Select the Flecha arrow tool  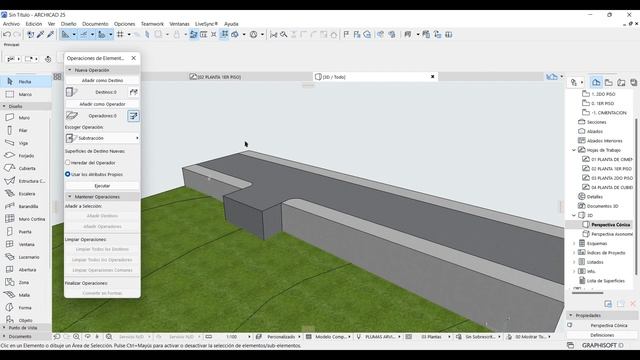point(25,82)
